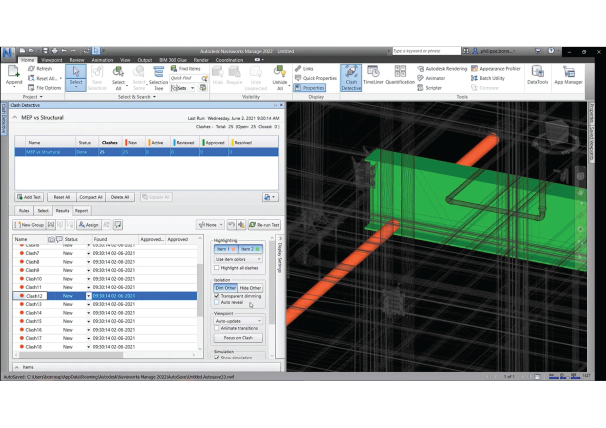
Task: Switch to the Rules tab
Action: coord(24,211)
